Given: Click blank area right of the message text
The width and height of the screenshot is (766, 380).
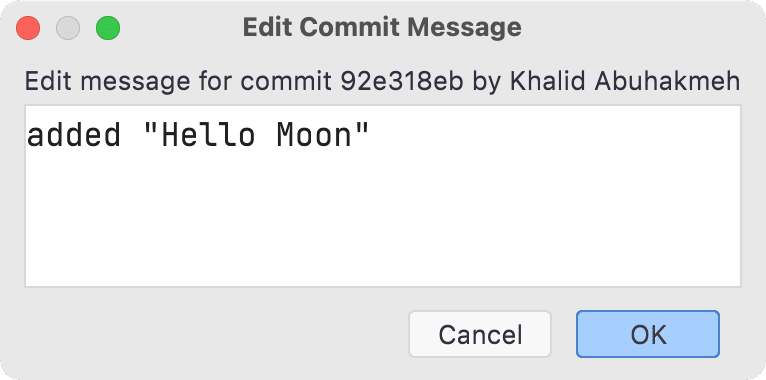Looking at the screenshot, I should pos(554,135).
